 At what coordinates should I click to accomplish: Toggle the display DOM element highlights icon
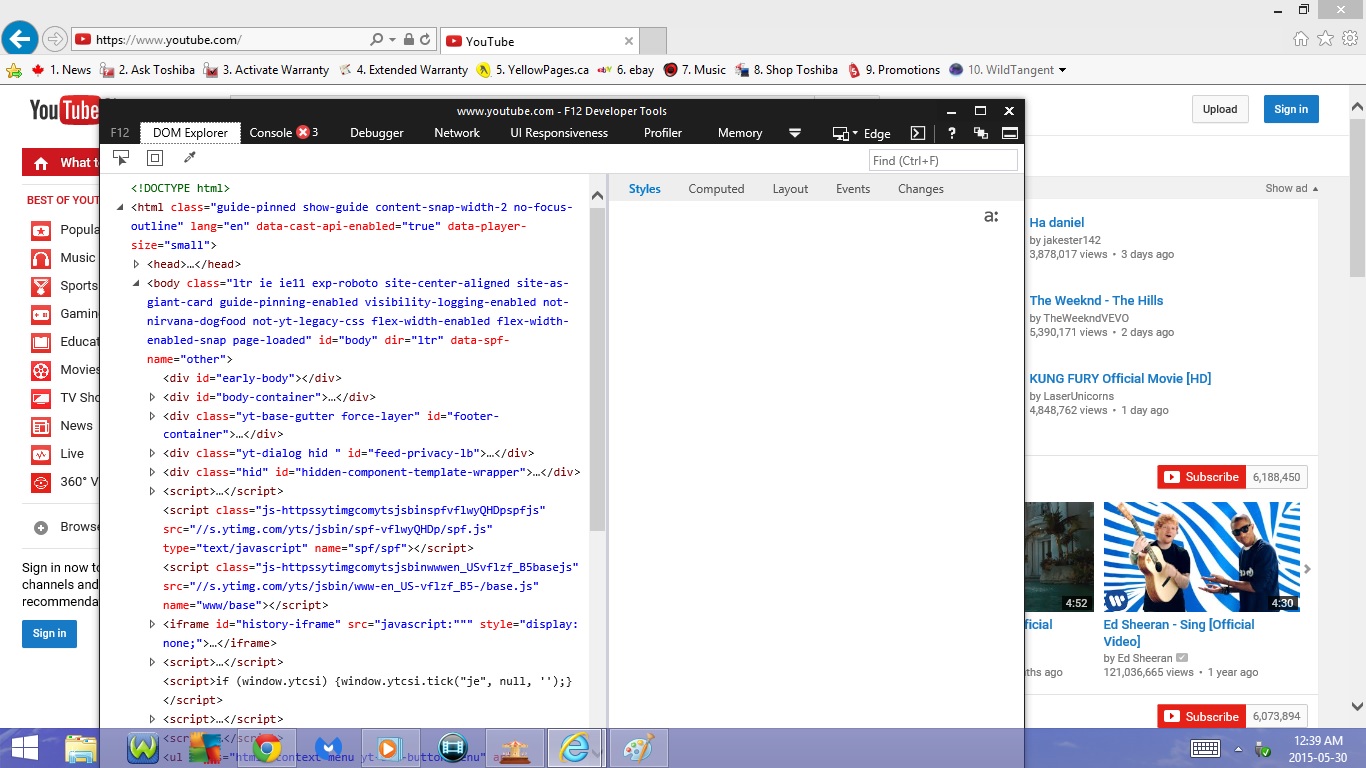(x=155, y=158)
